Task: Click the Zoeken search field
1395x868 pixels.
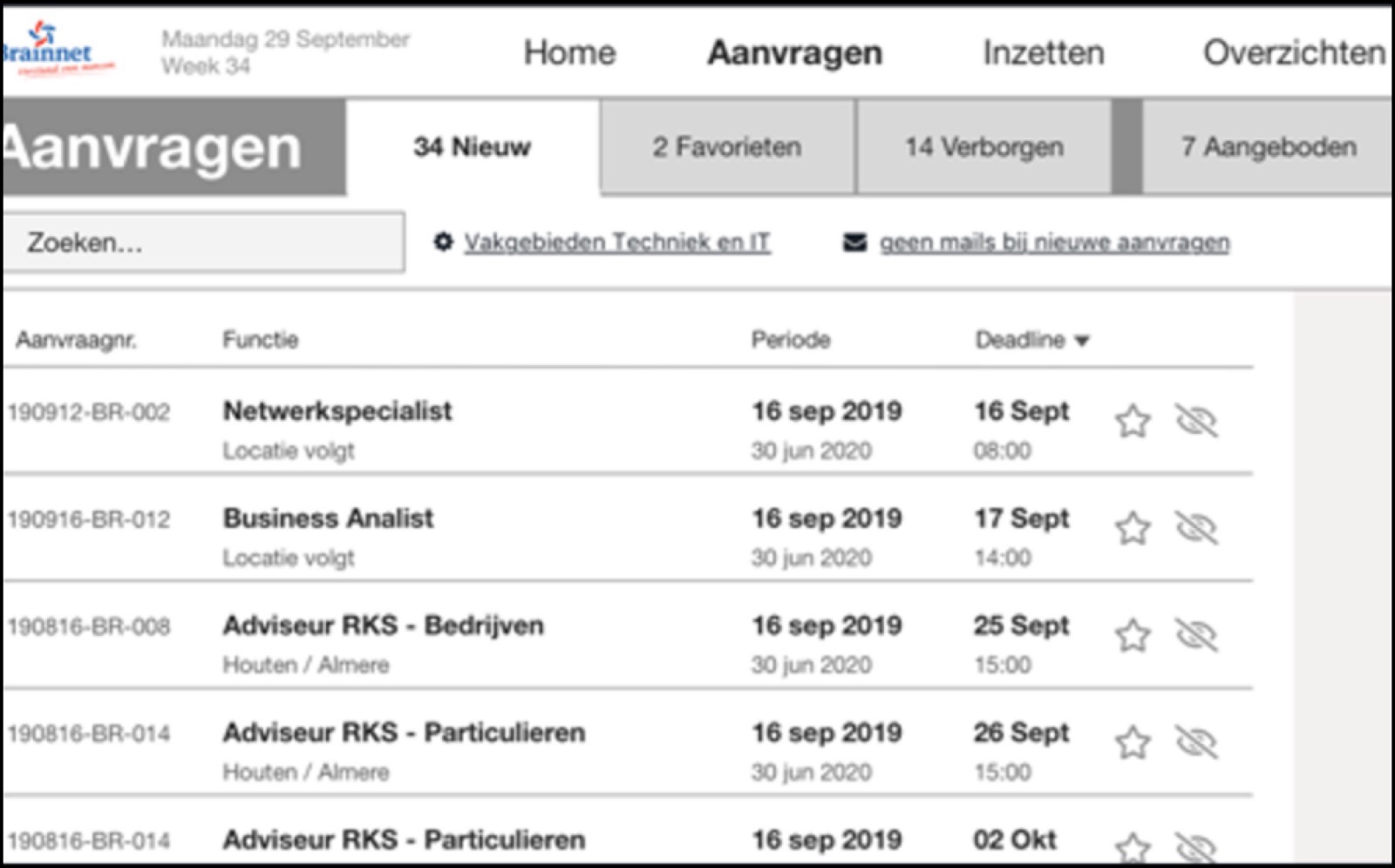Action: (202, 242)
